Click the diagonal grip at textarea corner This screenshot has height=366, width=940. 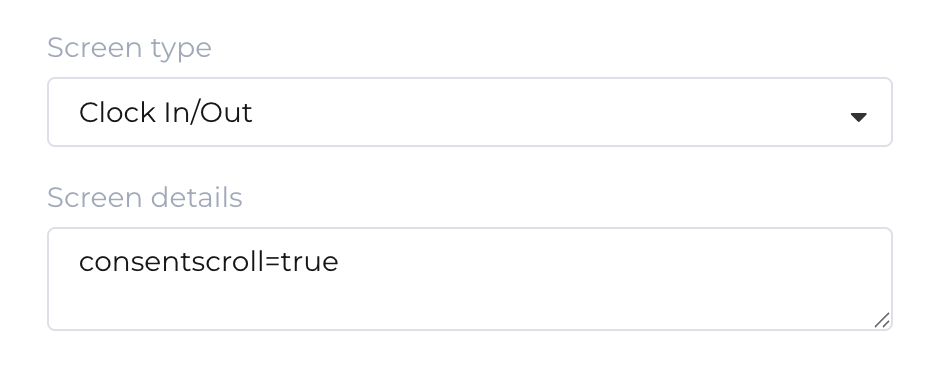click(881, 320)
